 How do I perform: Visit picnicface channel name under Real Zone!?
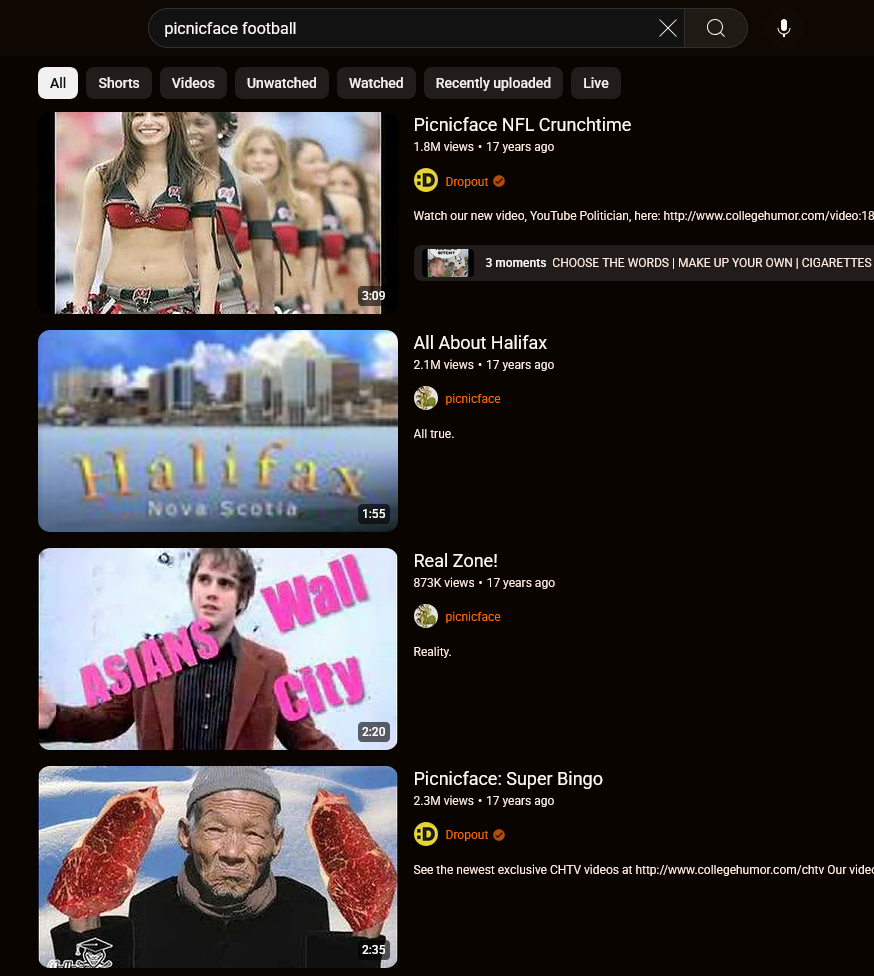tap(472, 616)
